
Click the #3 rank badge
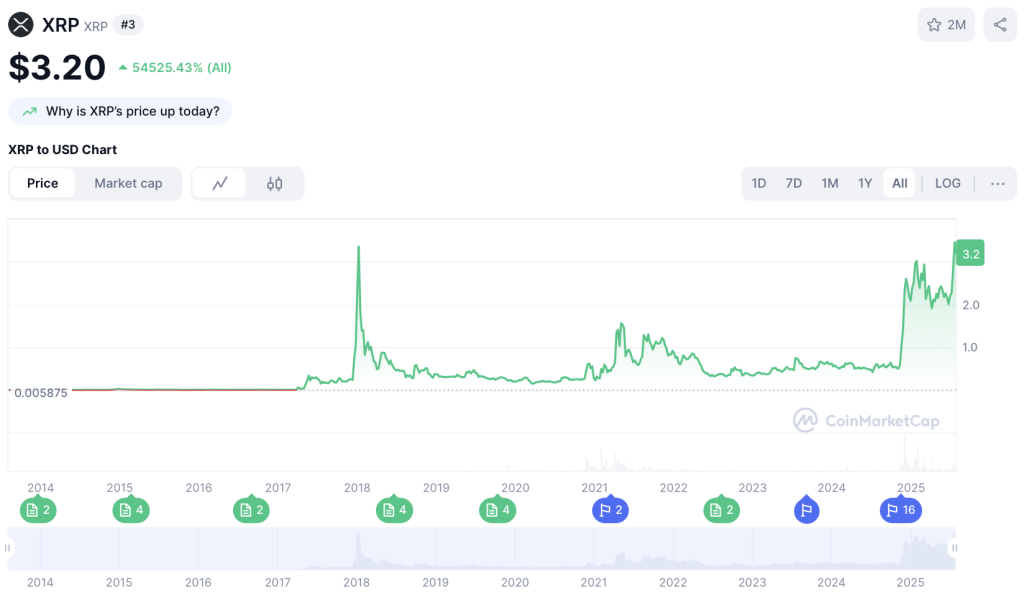pos(128,25)
